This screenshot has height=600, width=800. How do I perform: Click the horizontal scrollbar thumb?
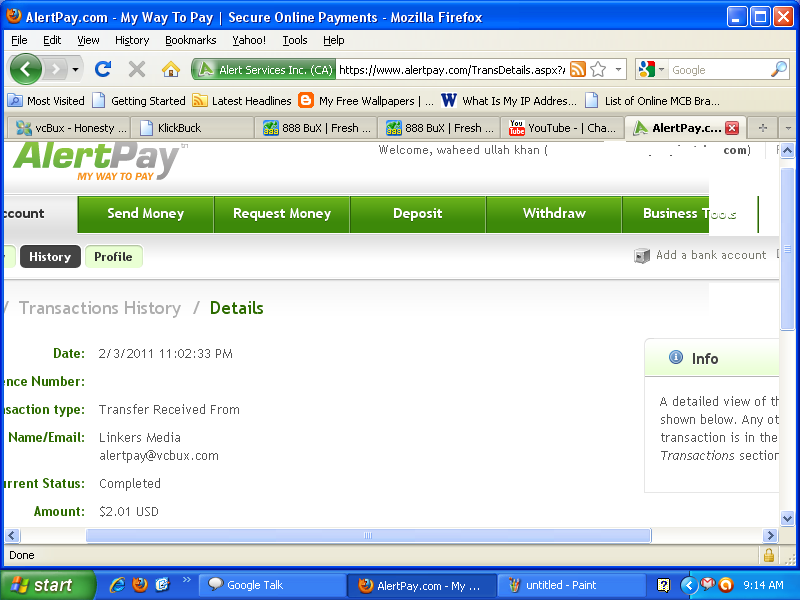(368, 535)
